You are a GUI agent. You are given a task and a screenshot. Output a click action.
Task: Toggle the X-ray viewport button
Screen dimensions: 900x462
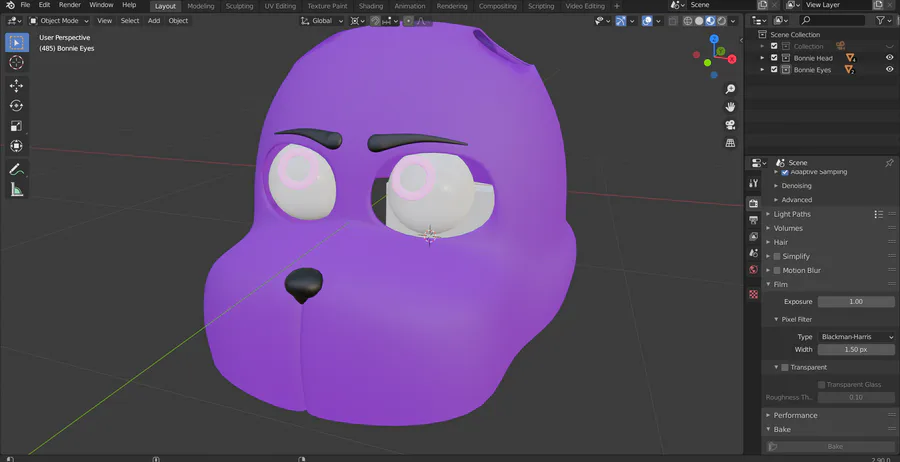coord(673,21)
